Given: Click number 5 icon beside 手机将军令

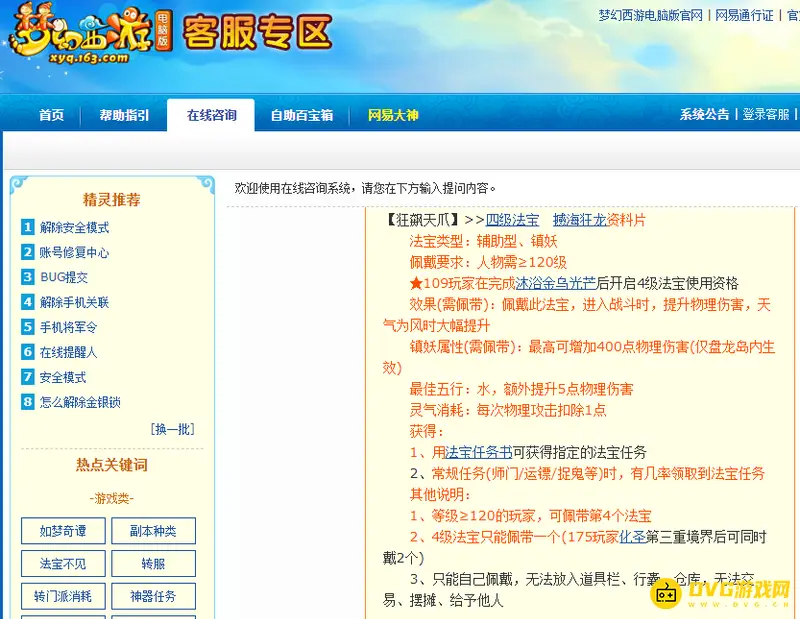Looking at the screenshot, I should click(28, 327).
